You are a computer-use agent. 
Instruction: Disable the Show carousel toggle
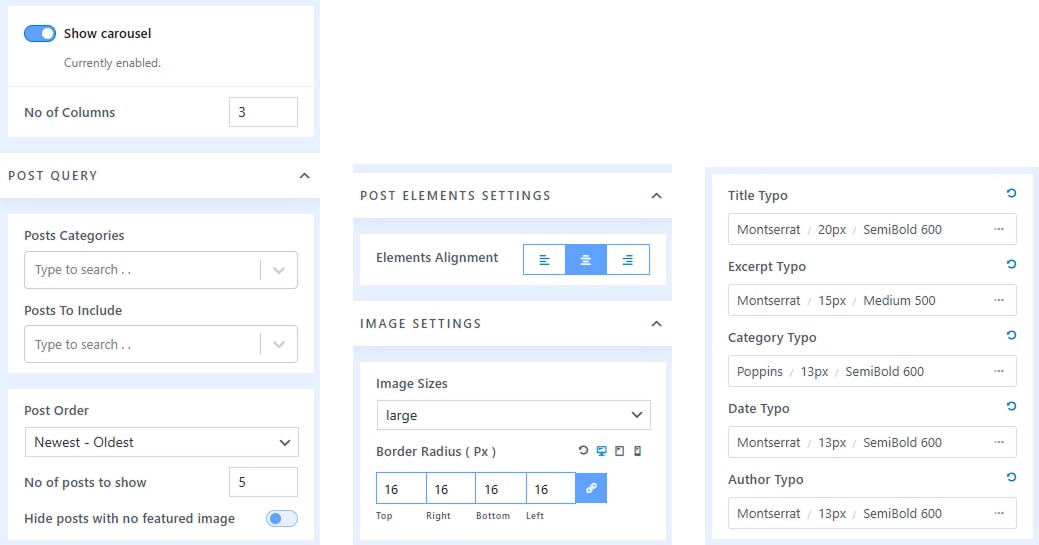click(40, 33)
